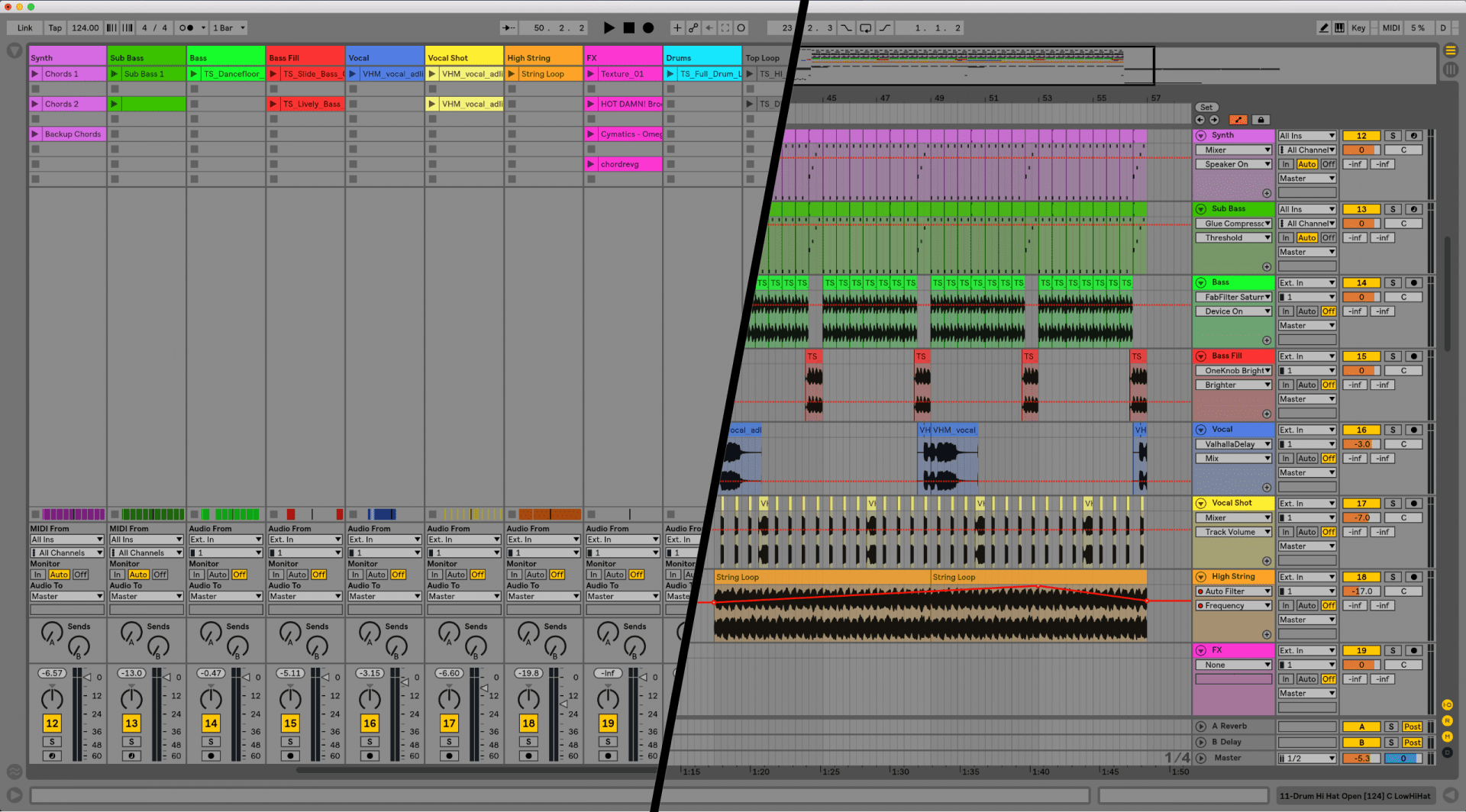Activate the Computer MIDI Keyboard icon

(1340, 27)
